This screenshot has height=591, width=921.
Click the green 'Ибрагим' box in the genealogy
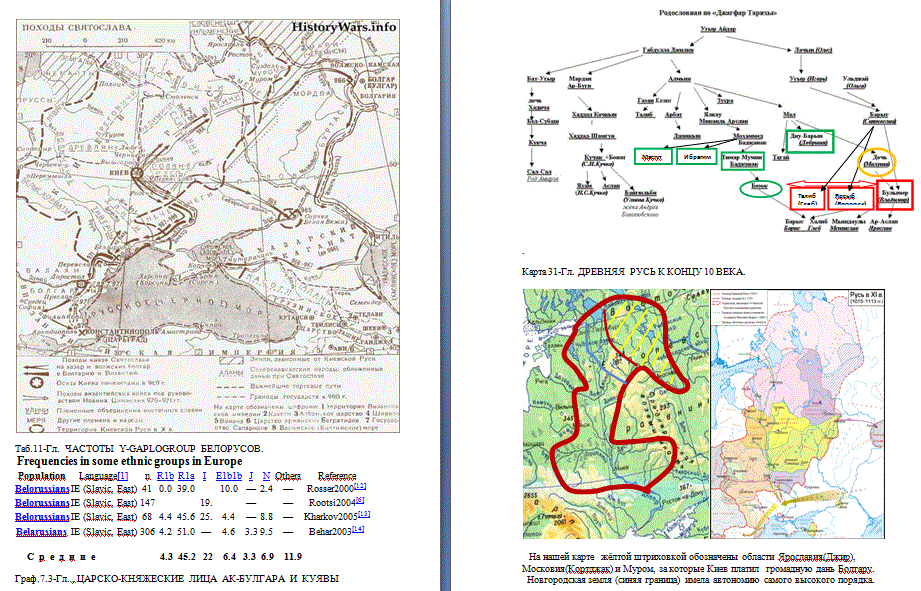[697, 157]
